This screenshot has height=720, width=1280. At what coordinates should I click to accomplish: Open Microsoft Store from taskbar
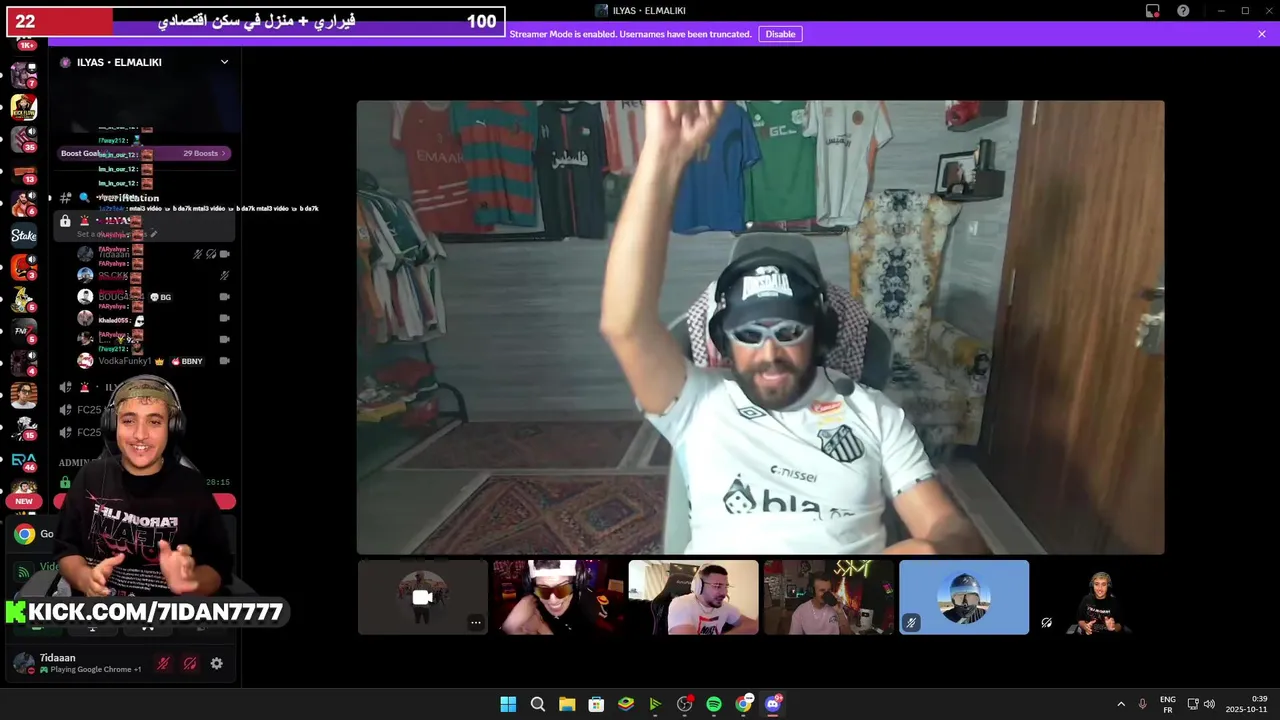point(596,704)
